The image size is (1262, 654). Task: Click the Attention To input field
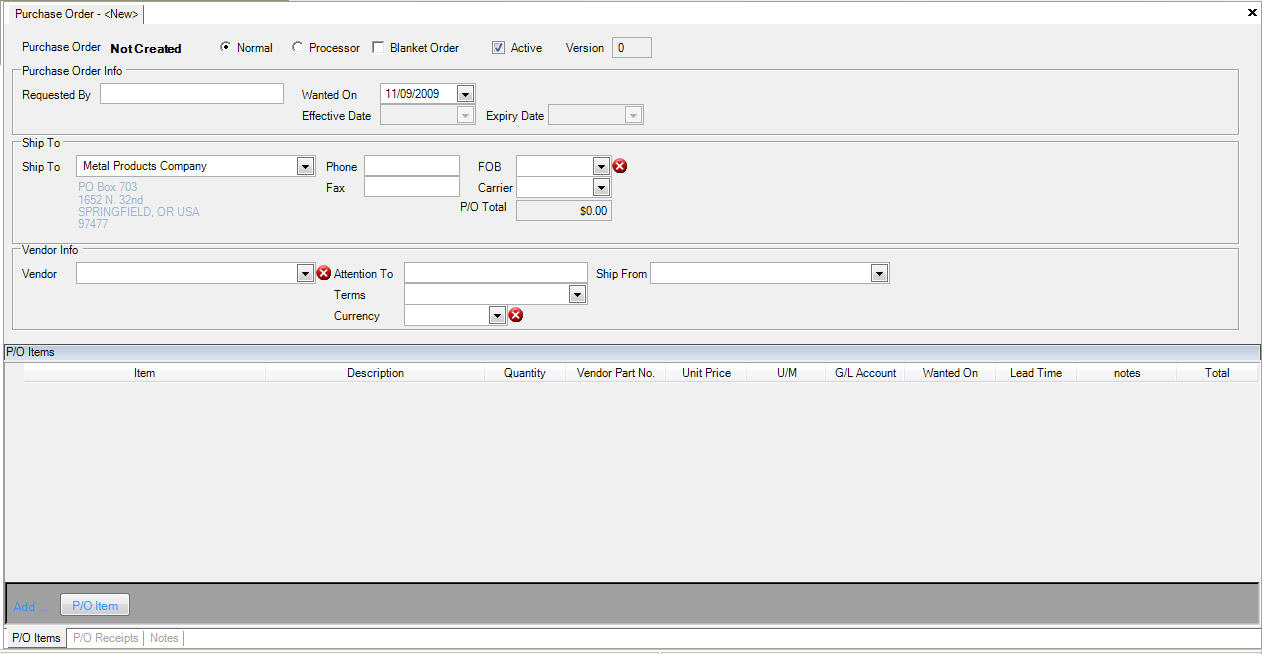click(x=495, y=273)
